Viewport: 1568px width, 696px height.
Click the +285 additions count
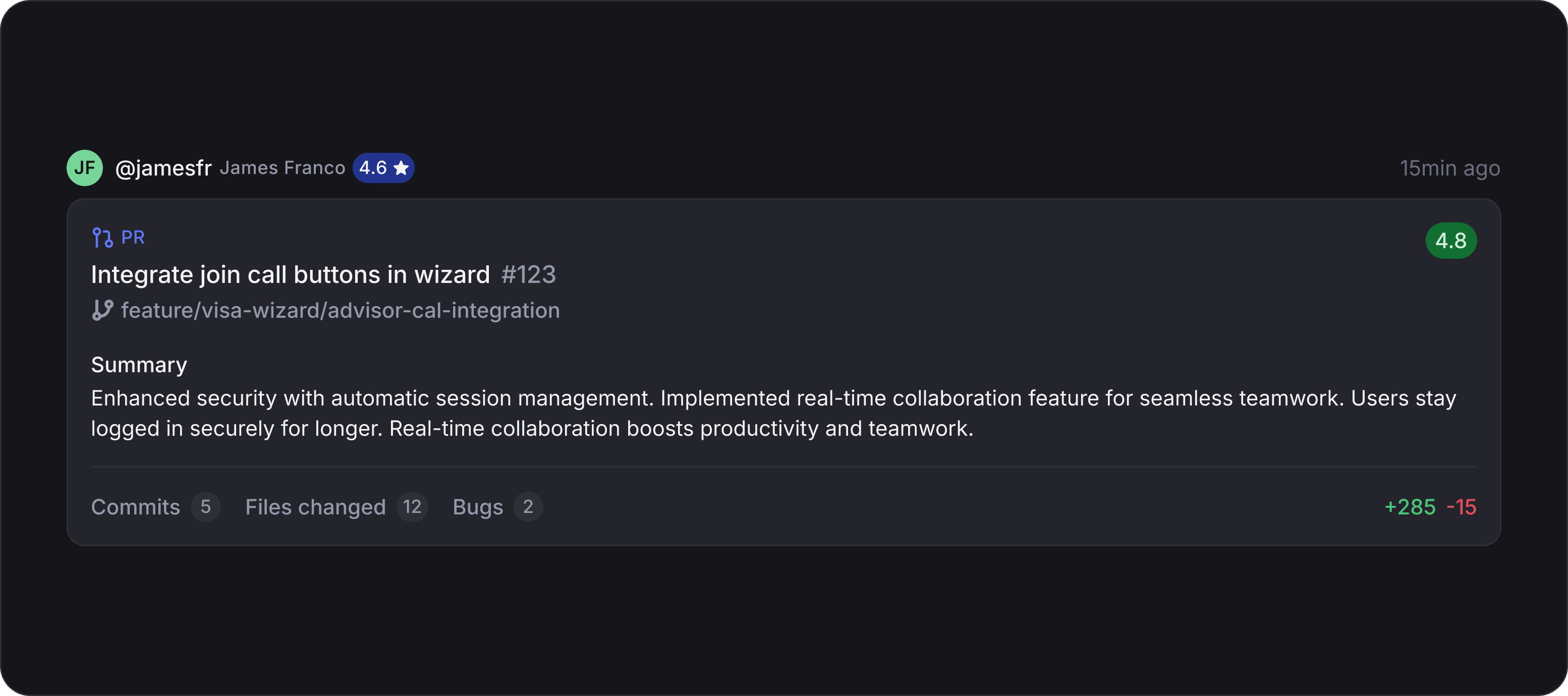coord(1409,506)
